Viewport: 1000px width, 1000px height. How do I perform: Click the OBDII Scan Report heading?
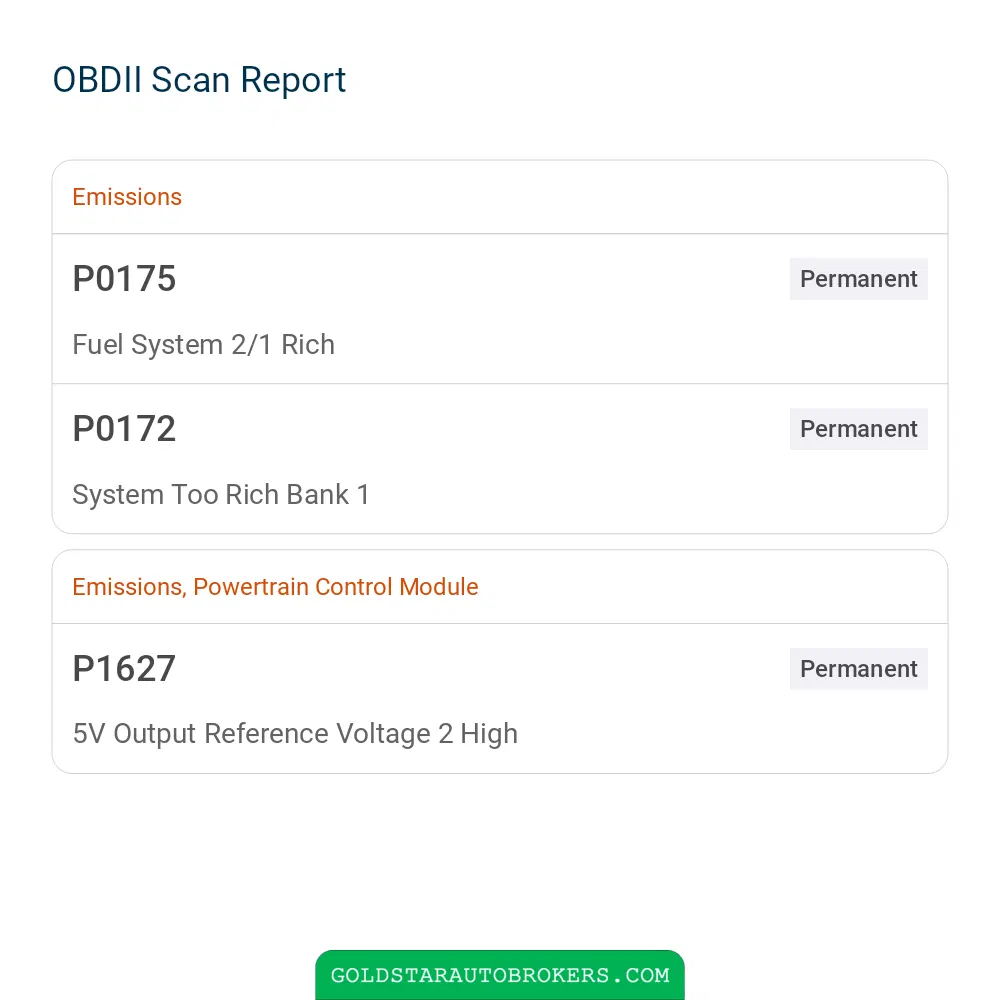point(199,80)
